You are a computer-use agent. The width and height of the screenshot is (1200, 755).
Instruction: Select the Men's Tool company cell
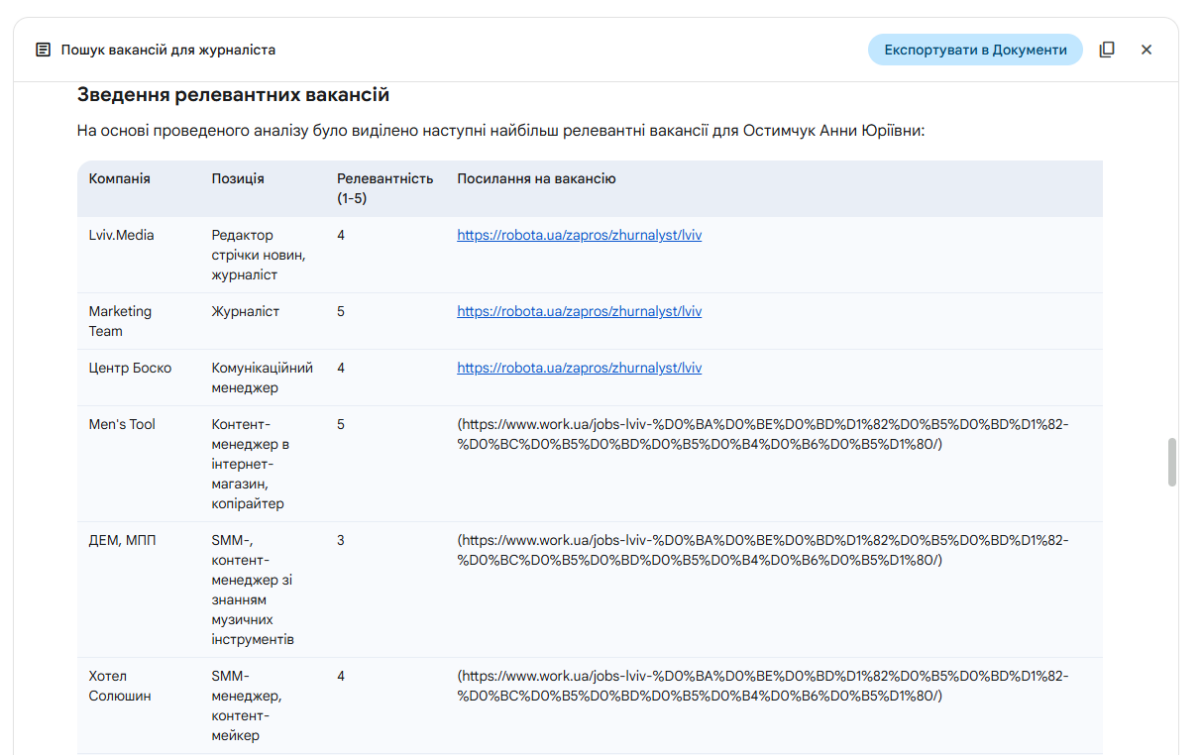click(122, 425)
